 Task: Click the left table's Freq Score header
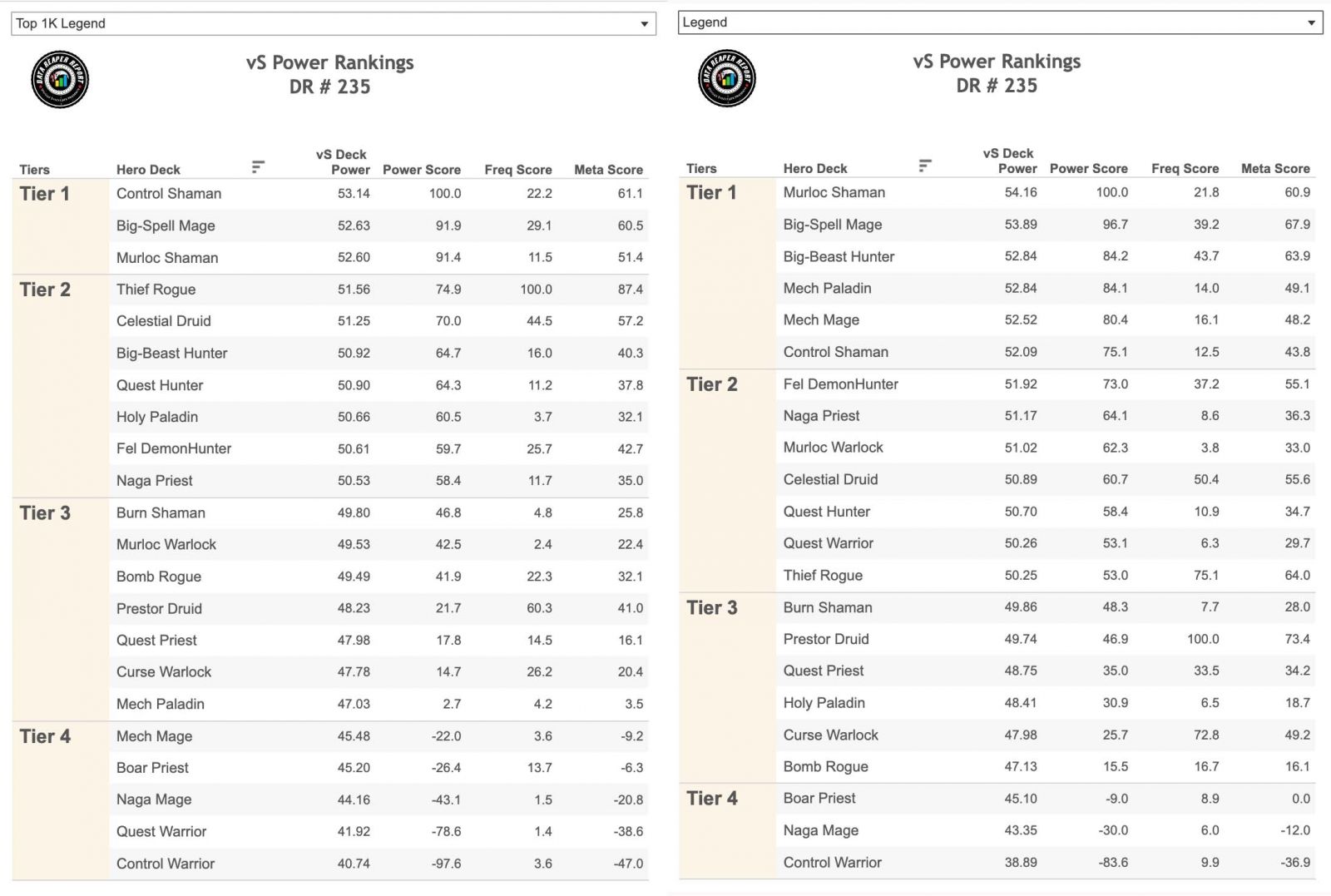click(518, 170)
